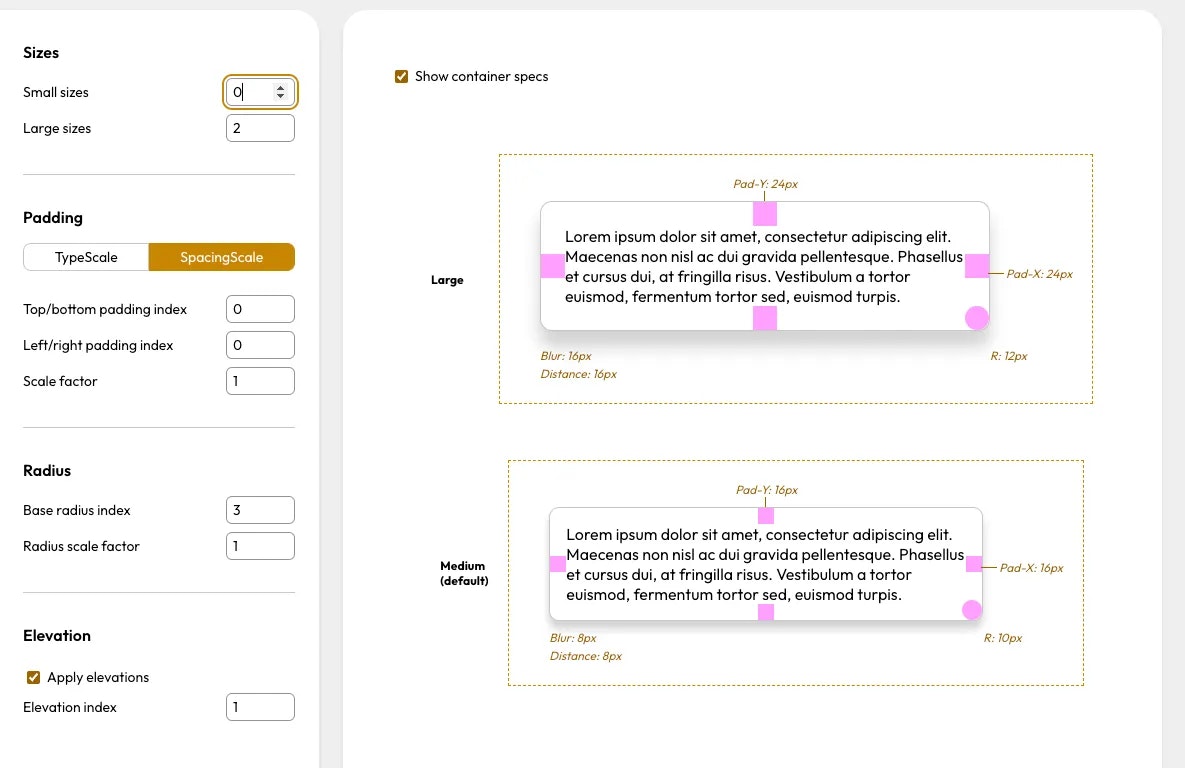Click the 'Medium (default)' container label
Image resolution: width=1185 pixels, height=768 pixels.
click(x=464, y=573)
